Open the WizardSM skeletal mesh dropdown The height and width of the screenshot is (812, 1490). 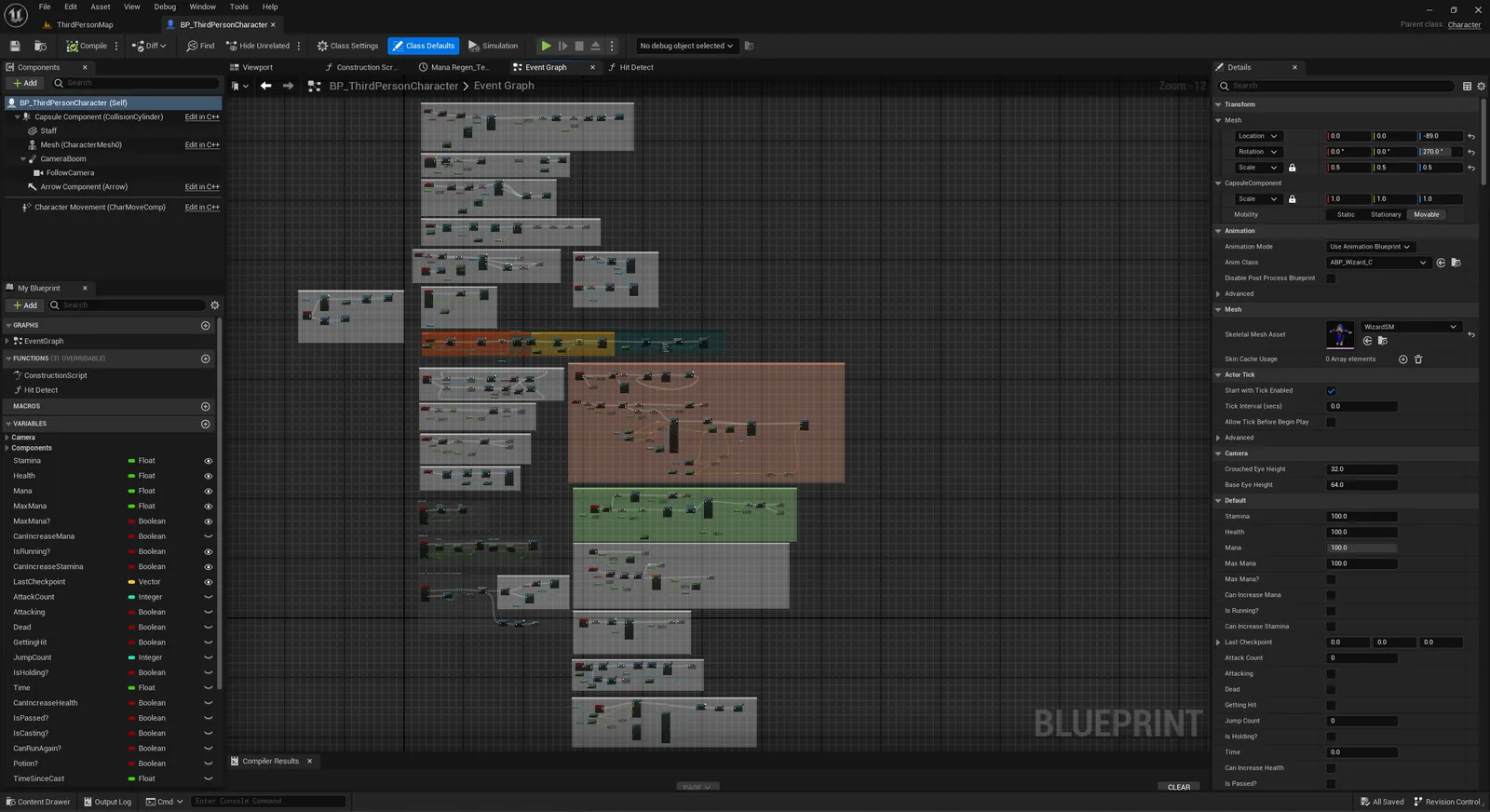click(x=1410, y=327)
